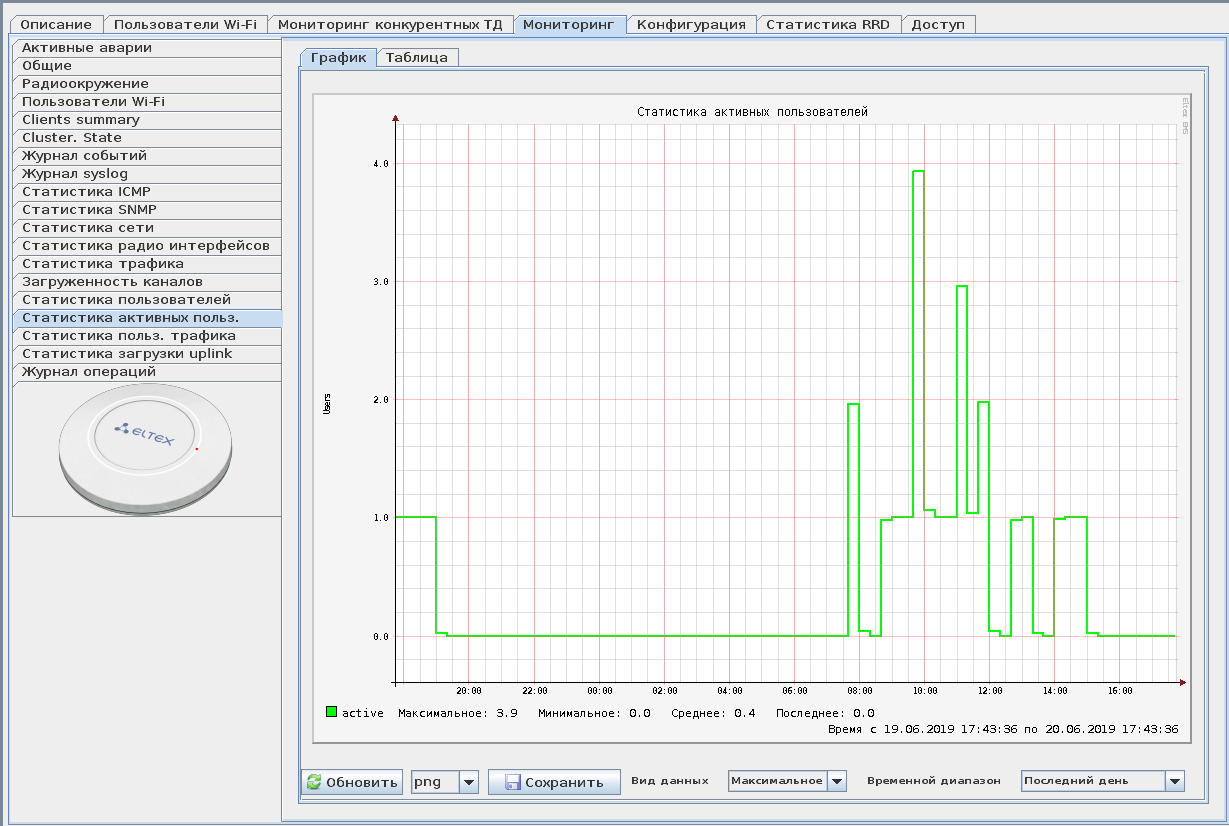Open the png format dropdown arrow
1229x826 pixels.
468,782
